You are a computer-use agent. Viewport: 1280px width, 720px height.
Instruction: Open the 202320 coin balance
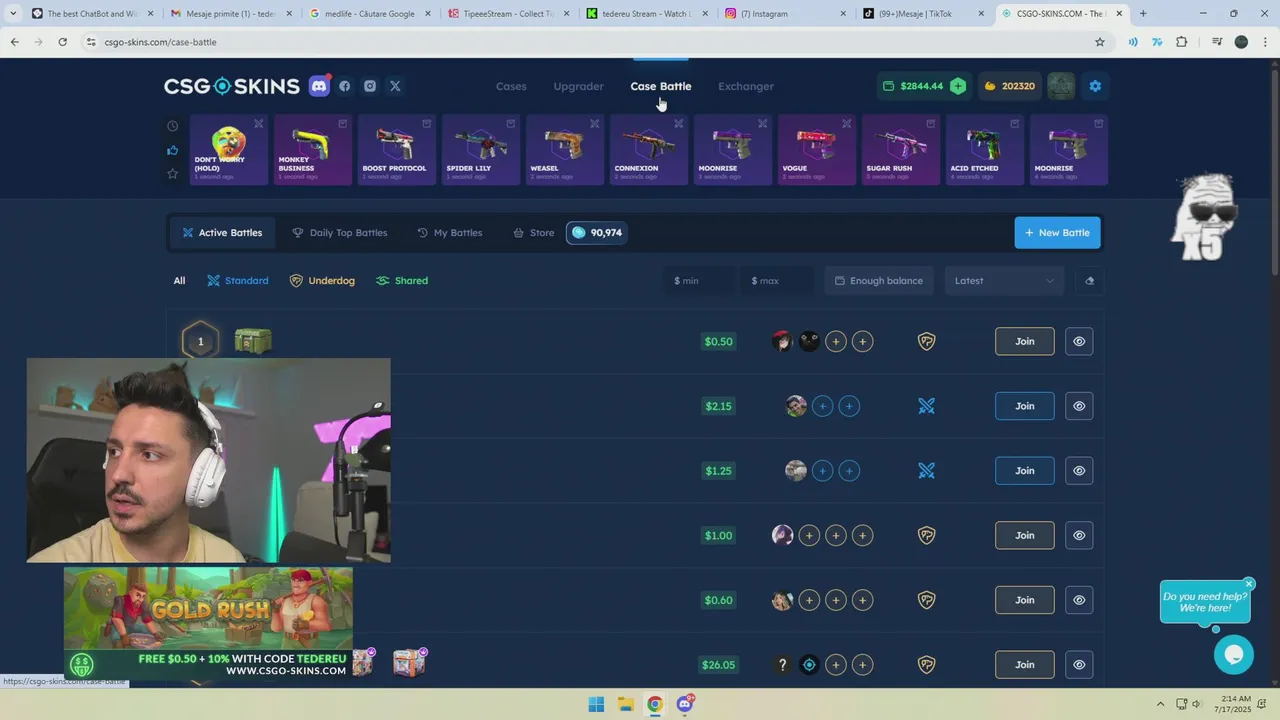coord(1009,86)
